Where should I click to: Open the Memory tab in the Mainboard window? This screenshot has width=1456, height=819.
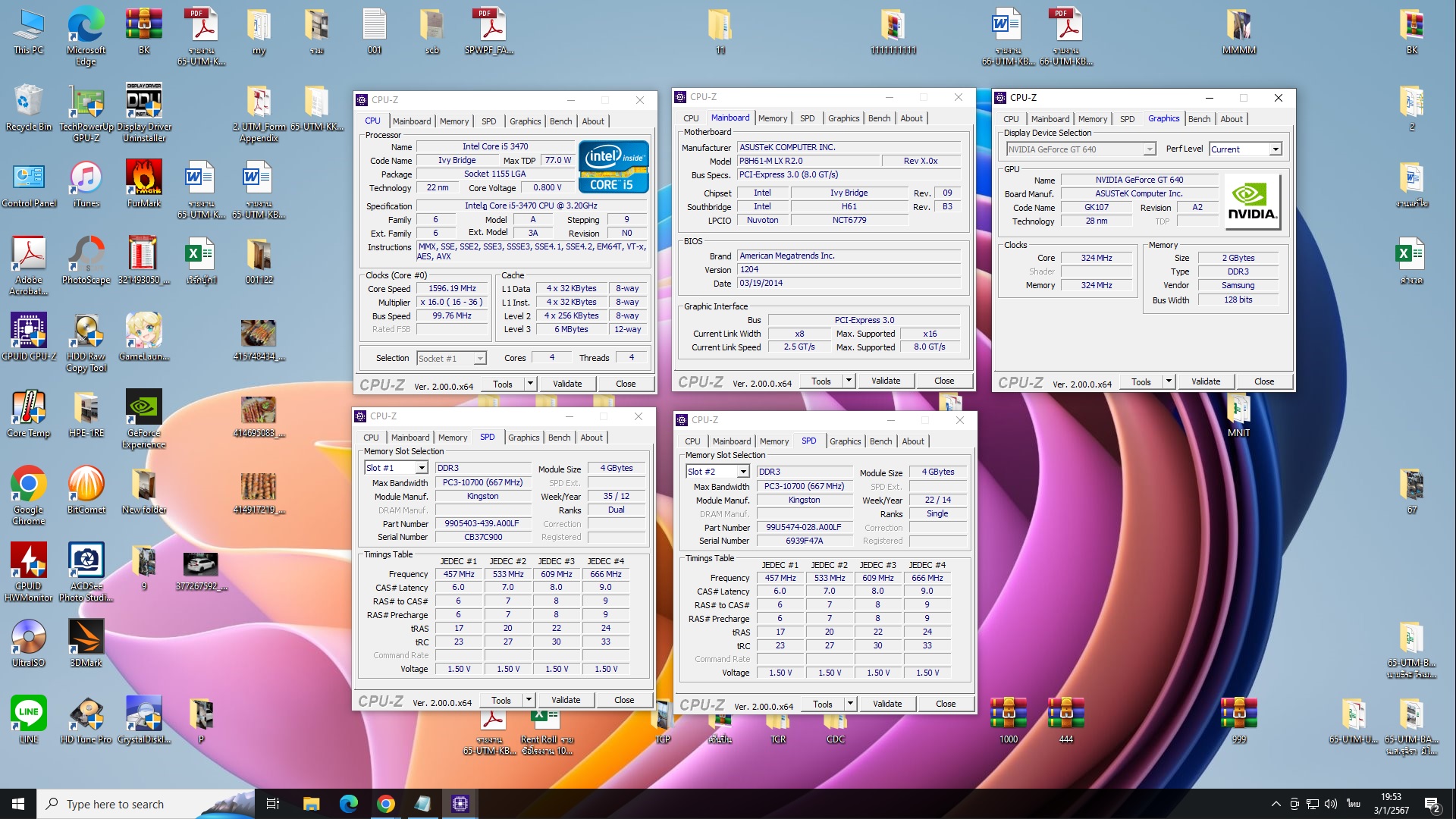pyautogui.click(x=772, y=118)
